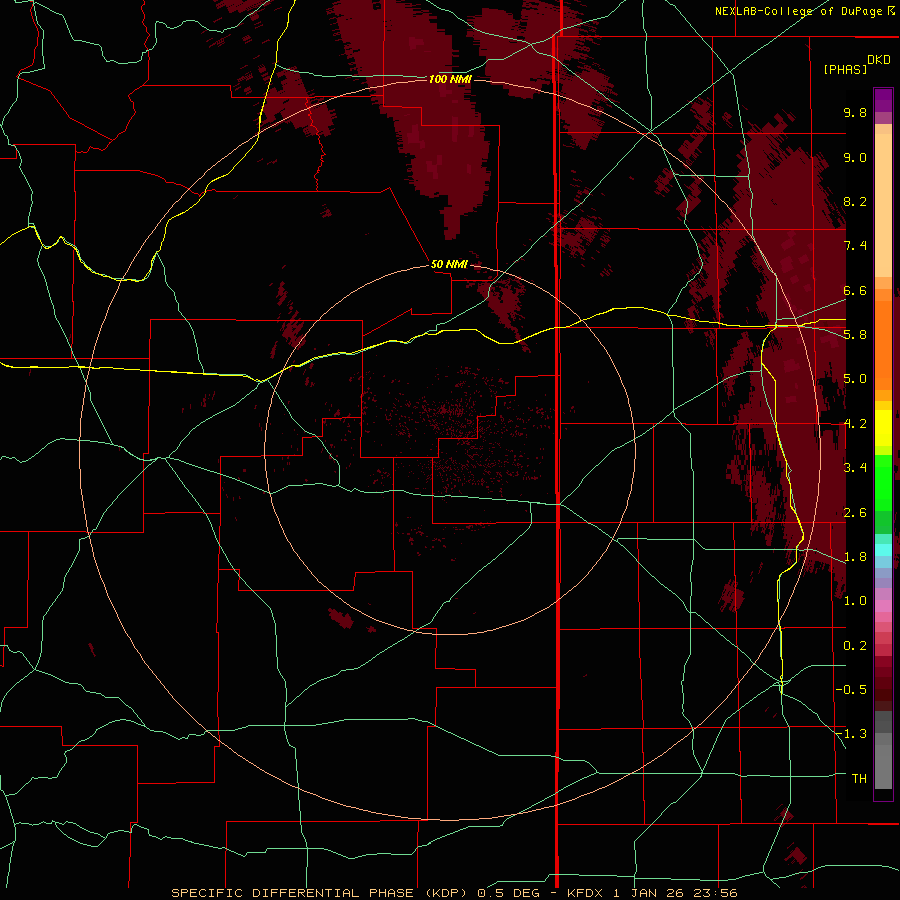Screen dimensions: 900x900
Task: Click the 7.4 legend value
Action: point(855,246)
